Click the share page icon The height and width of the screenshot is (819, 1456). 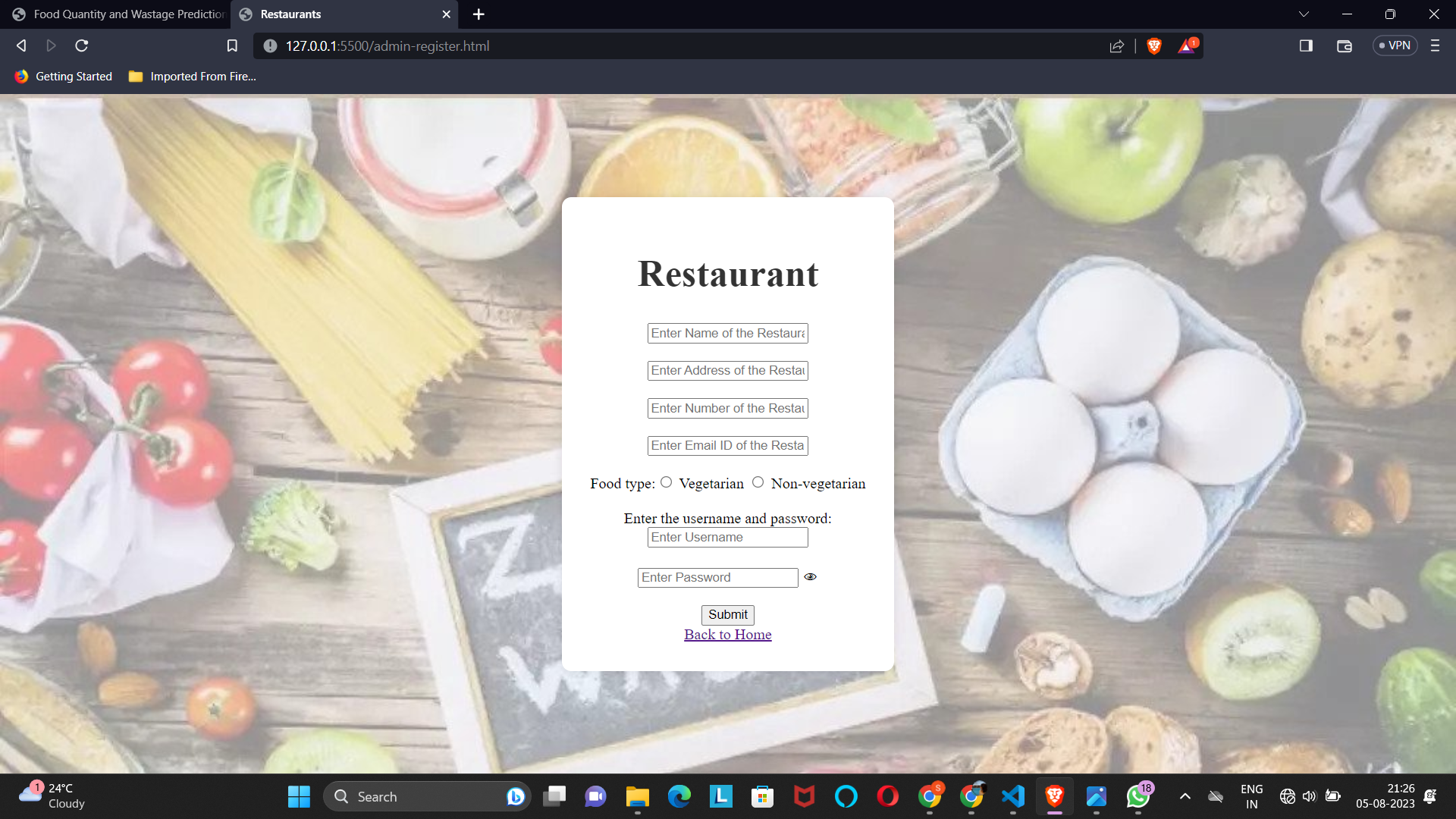[x=1116, y=46]
